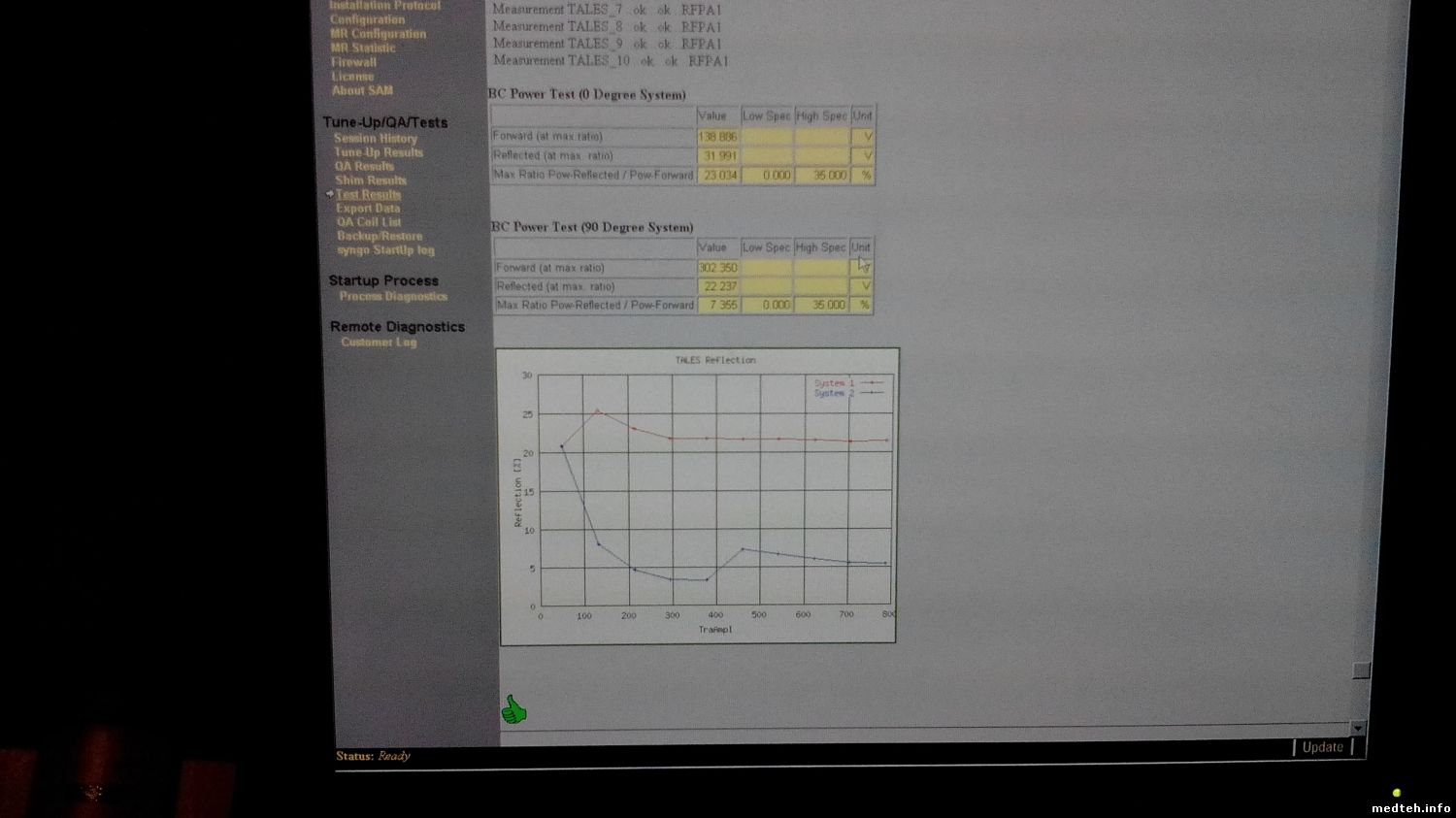This screenshot has height=818, width=1456.
Task: Select Export Data in the sidebar
Action: [x=367, y=208]
